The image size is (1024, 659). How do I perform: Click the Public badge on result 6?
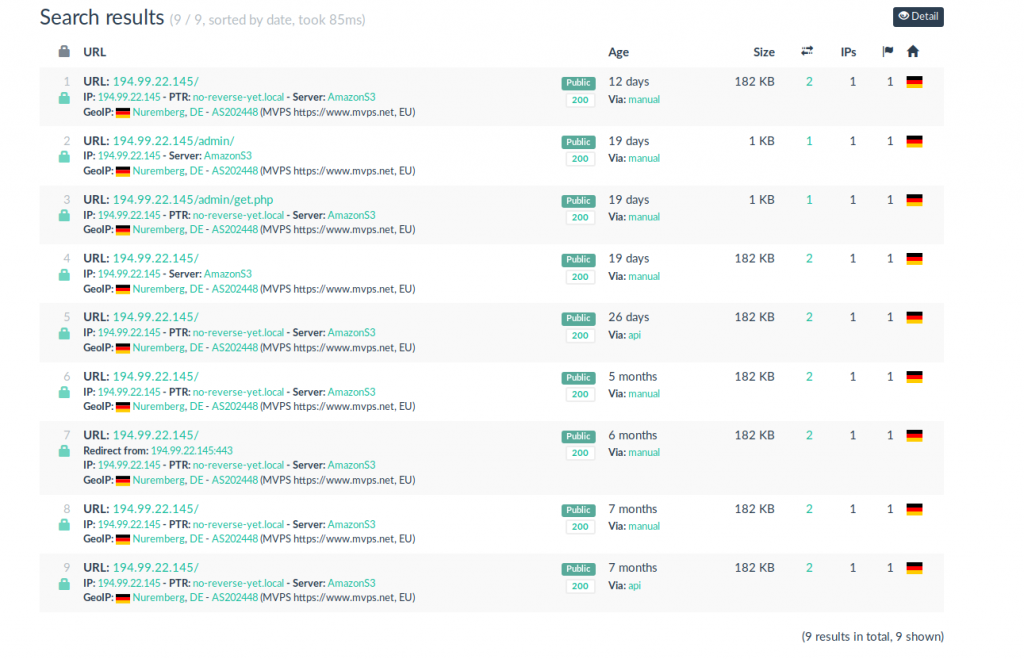pos(578,378)
